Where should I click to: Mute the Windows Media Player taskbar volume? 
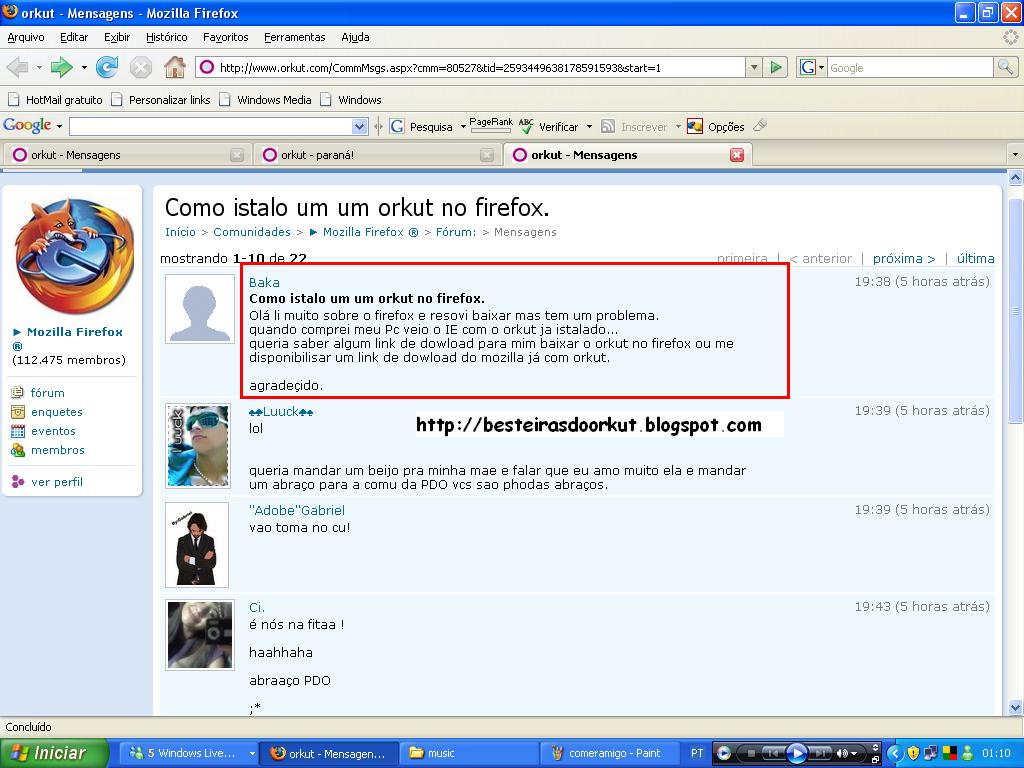[843, 753]
